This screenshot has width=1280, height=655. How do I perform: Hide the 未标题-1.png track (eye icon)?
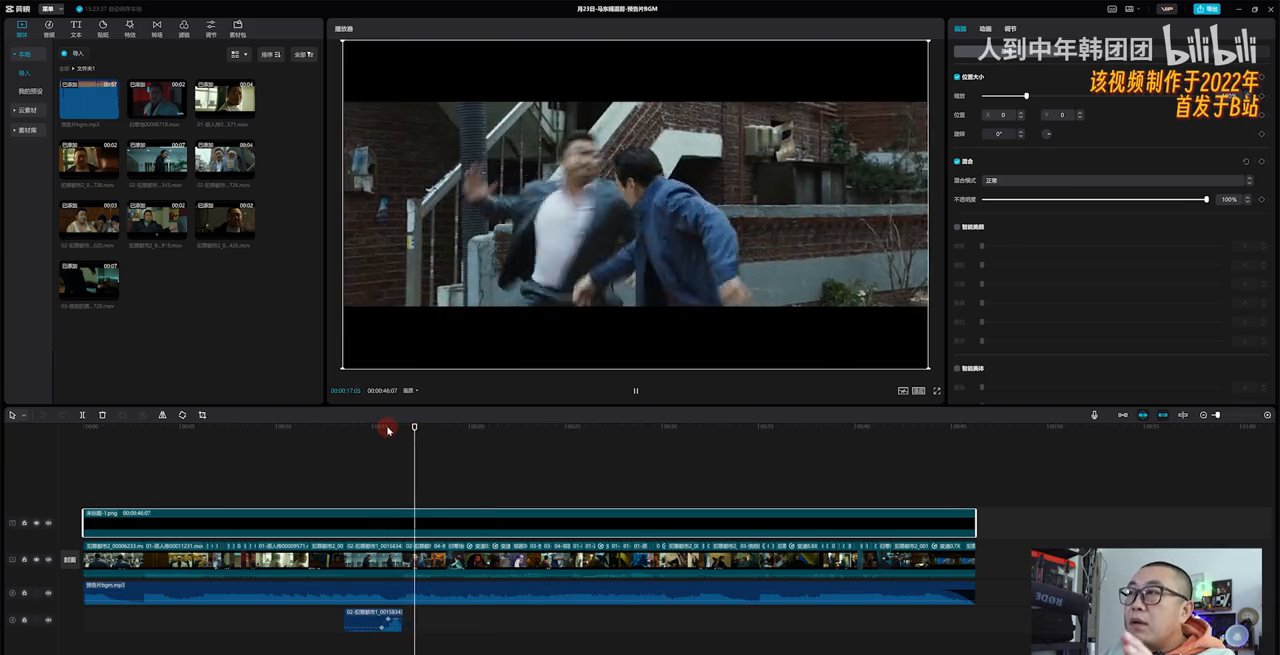[x=36, y=523]
